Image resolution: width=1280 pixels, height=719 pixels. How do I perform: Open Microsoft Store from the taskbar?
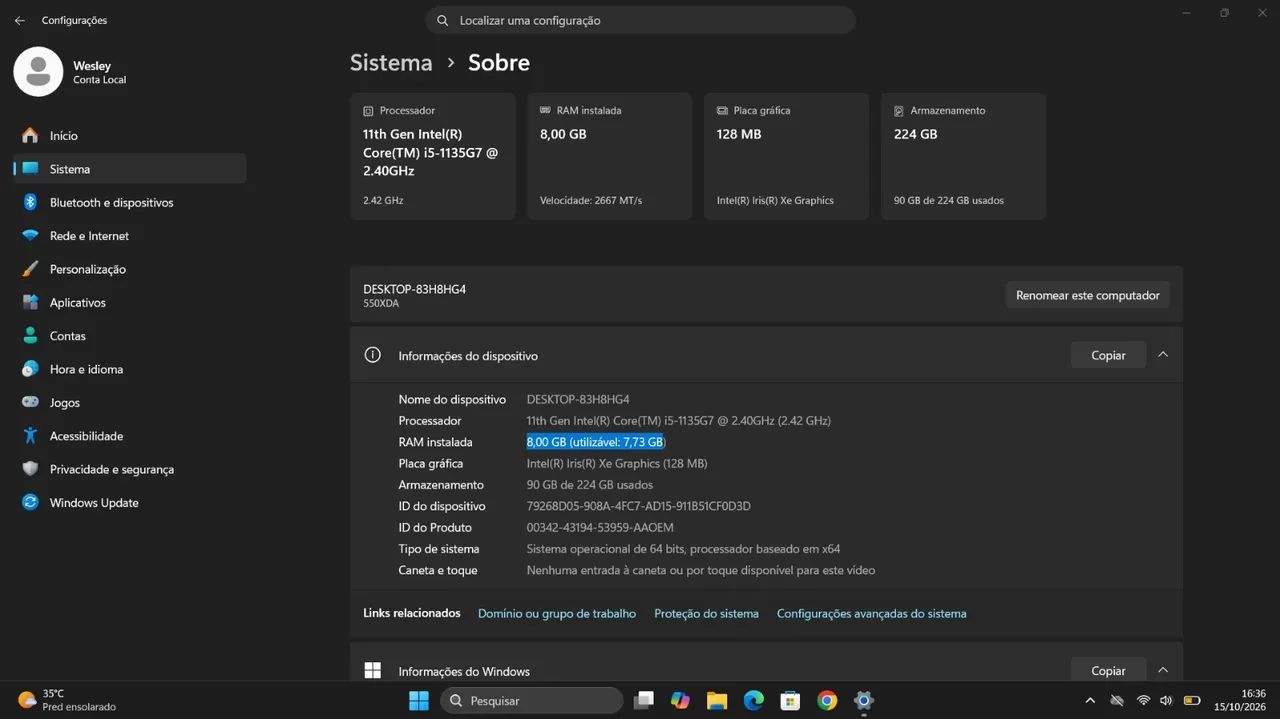[790, 700]
